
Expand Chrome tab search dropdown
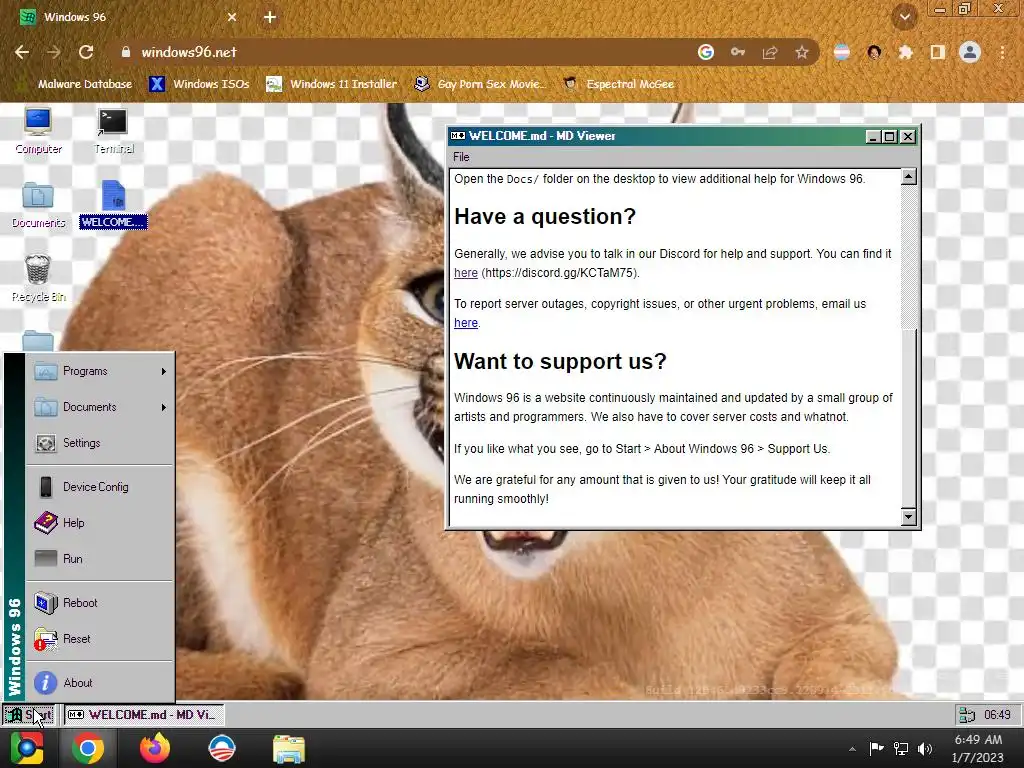point(905,17)
